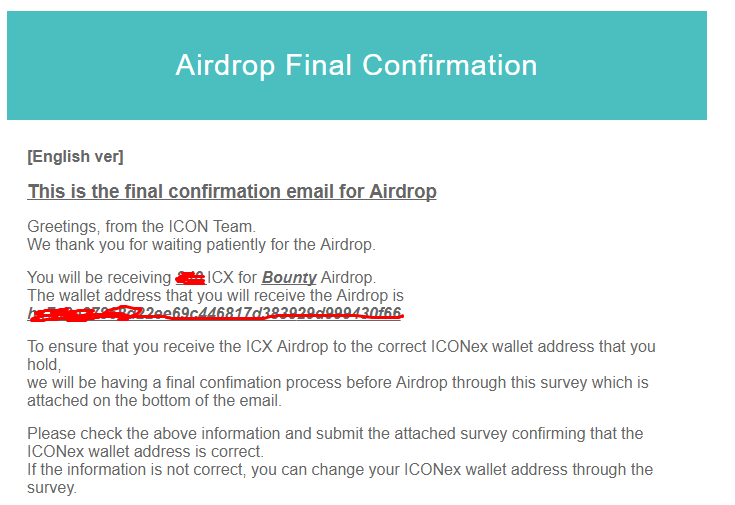Click "ICONex wallet address is correct." line
Image resolution: width=735 pixels, height=505 pixels.
tap(145, 452)
